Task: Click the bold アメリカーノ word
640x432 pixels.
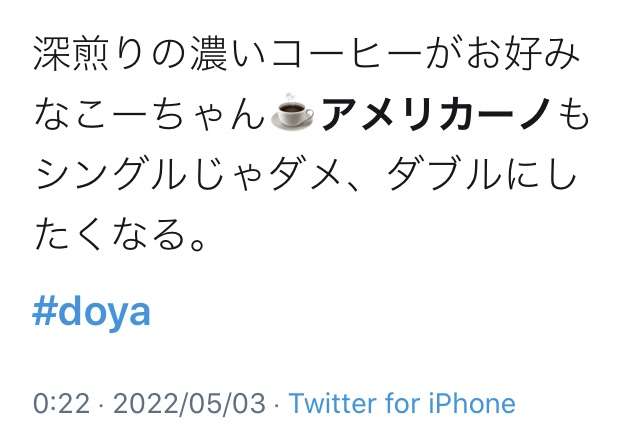Action: coord(435,114)
